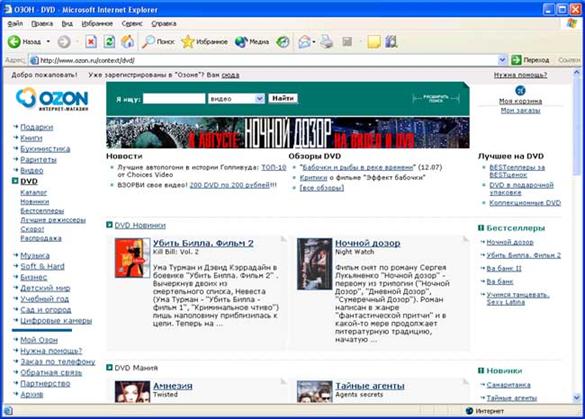The image size is (585, 419).
Task: Click the Mail envelope icon
Action: [304, 41]
